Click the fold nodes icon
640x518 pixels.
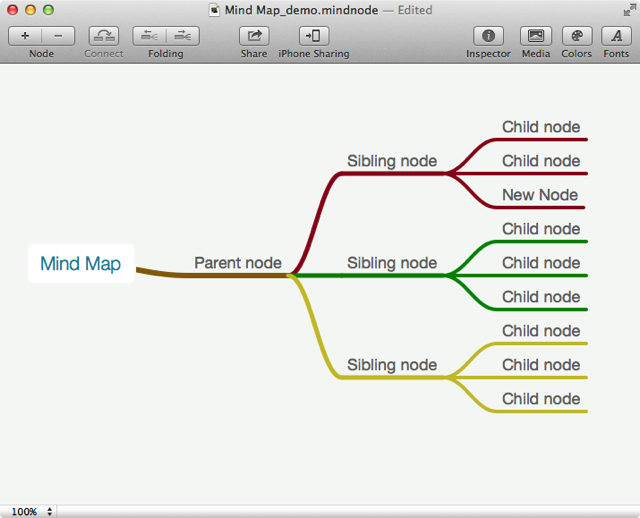click(x=149, y=36)
